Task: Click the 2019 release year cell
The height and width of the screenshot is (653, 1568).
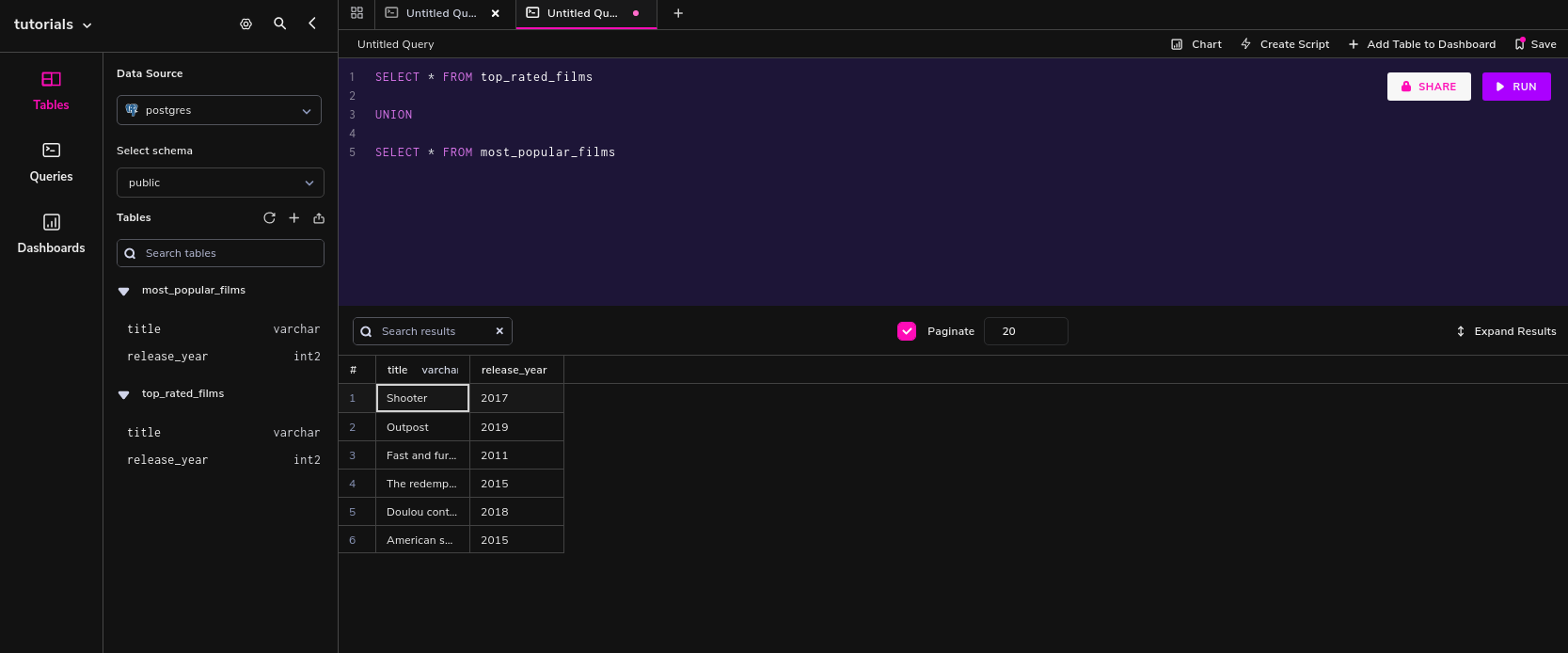Action: [x=516, y=427]
